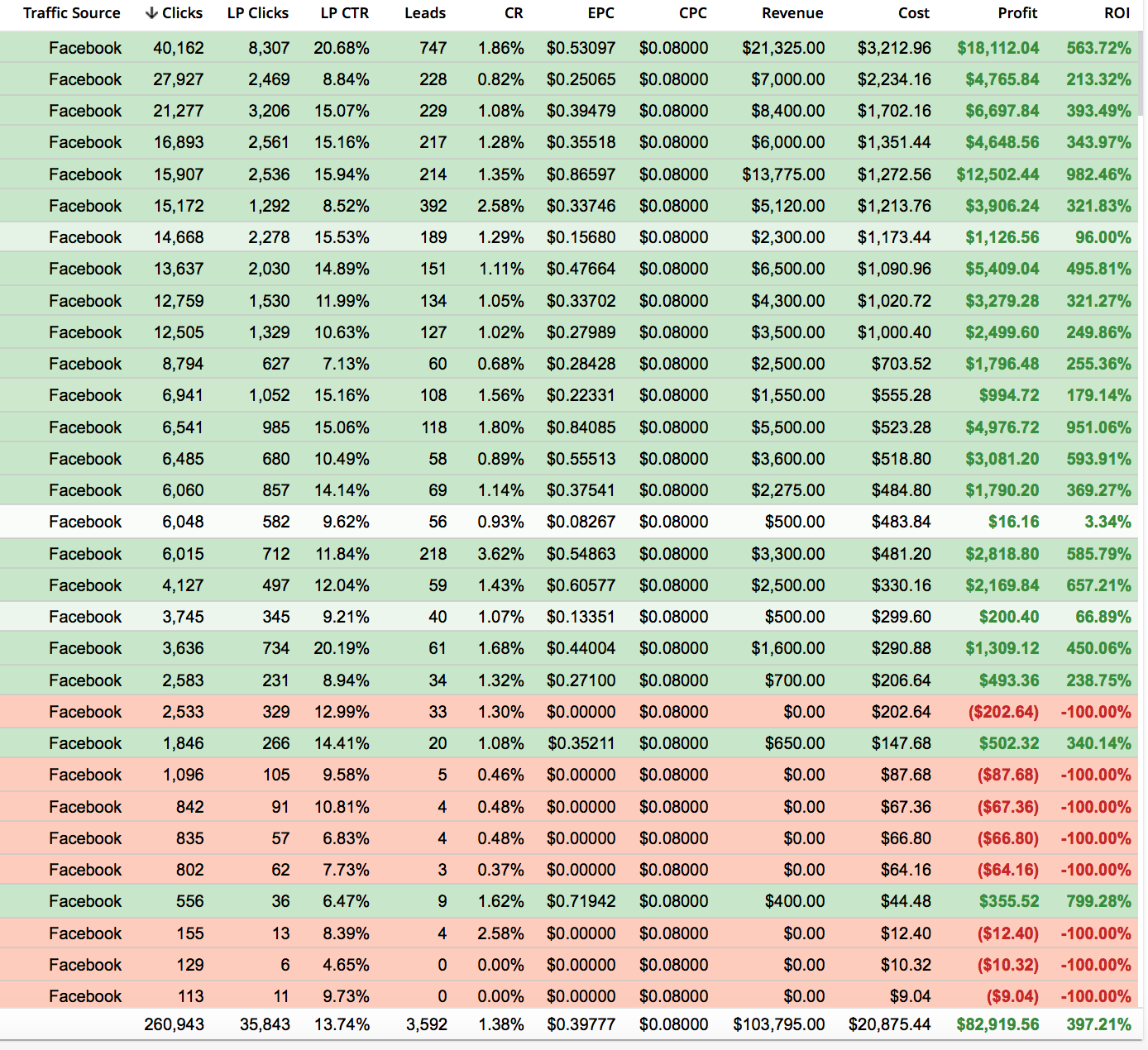Sort by the Leads column header
Viewport: 1148px width, 1050px height.
pos(425,13)
